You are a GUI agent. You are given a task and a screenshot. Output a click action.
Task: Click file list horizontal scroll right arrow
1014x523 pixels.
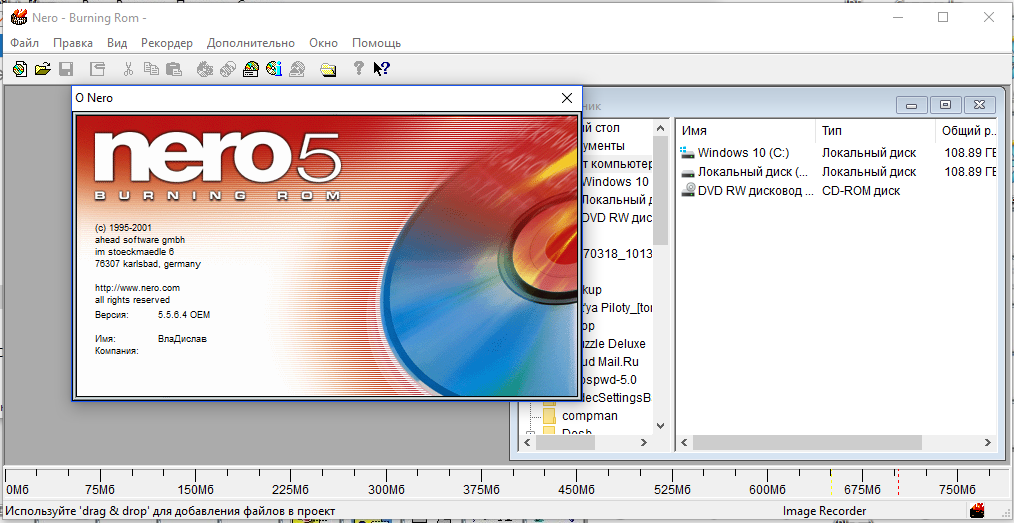(988, 443)
